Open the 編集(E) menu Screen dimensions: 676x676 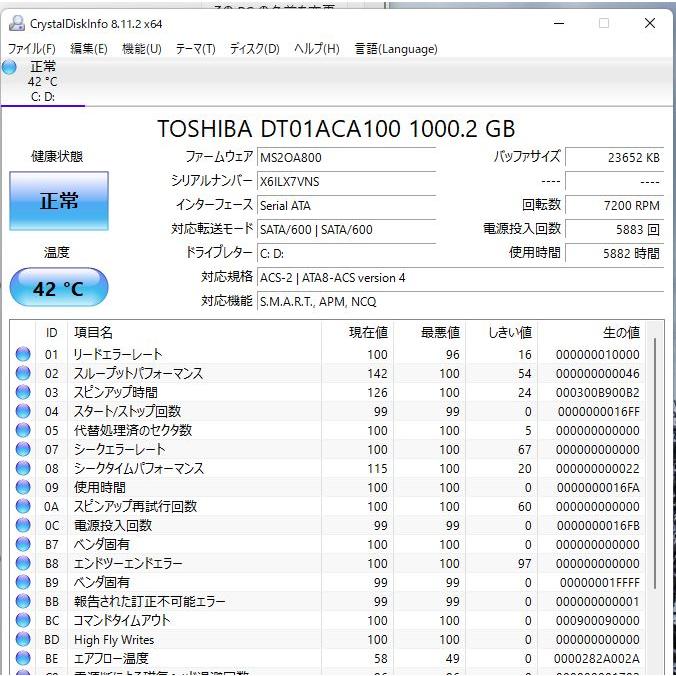88,49
